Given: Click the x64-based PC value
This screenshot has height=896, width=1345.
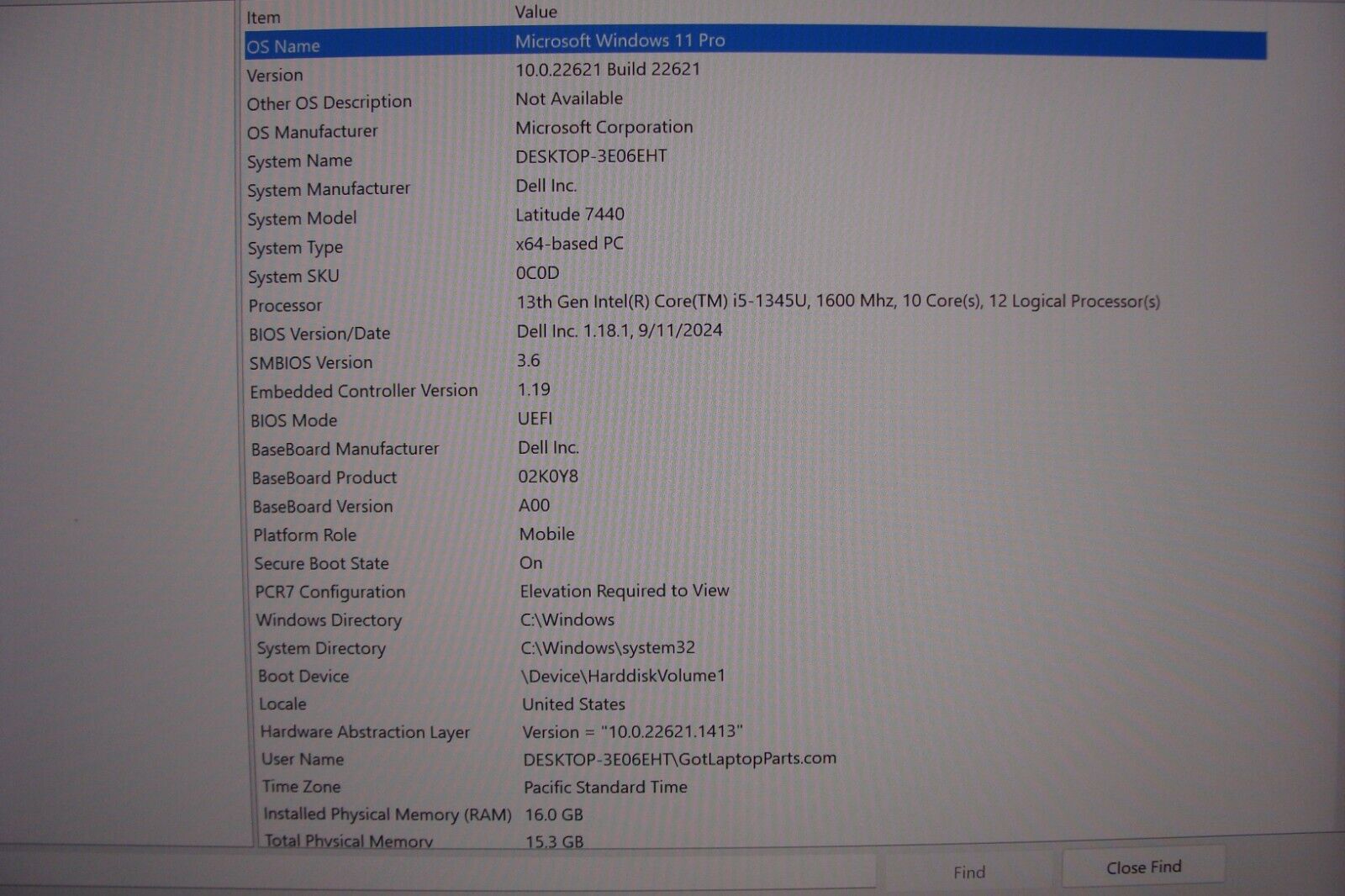Looking at the screenshot, I should [570, 244].
